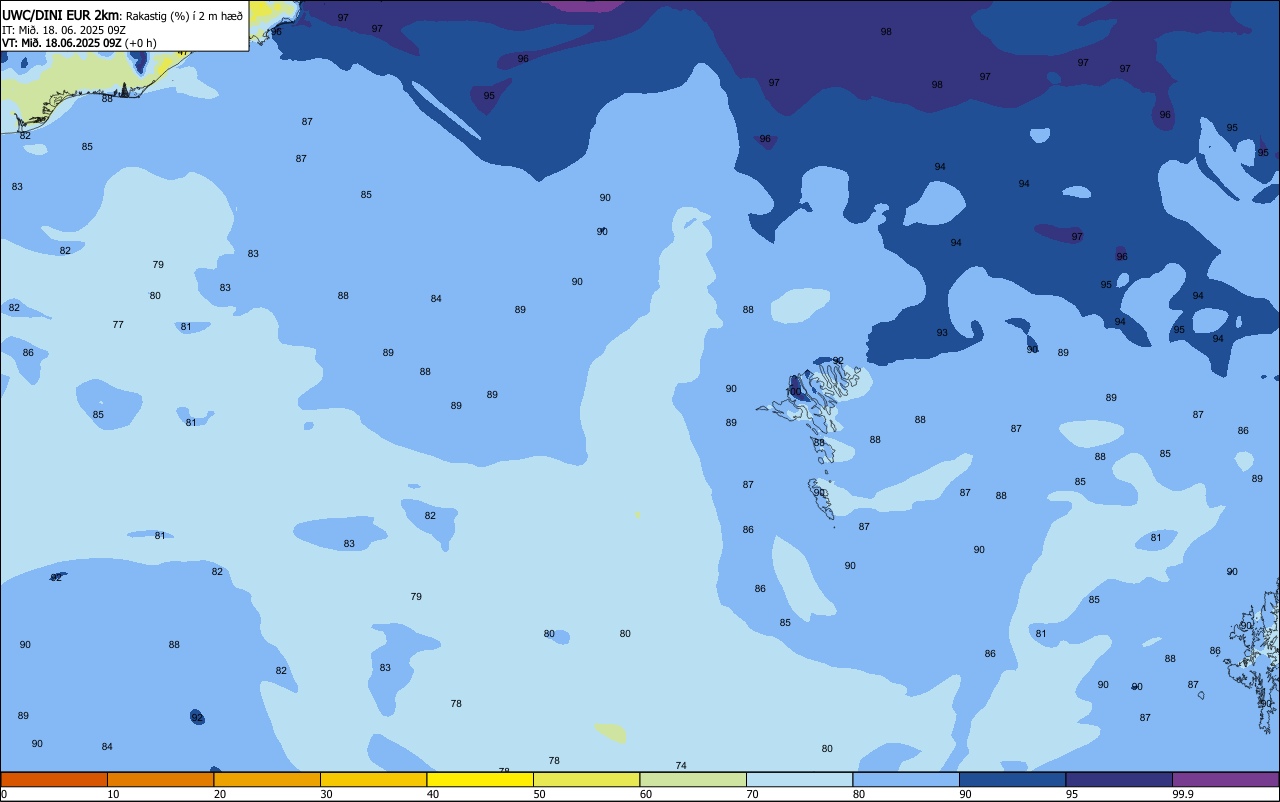Click the 0–10 dark orange legend swatch
Screen dimensions: 1280x802
54,779
